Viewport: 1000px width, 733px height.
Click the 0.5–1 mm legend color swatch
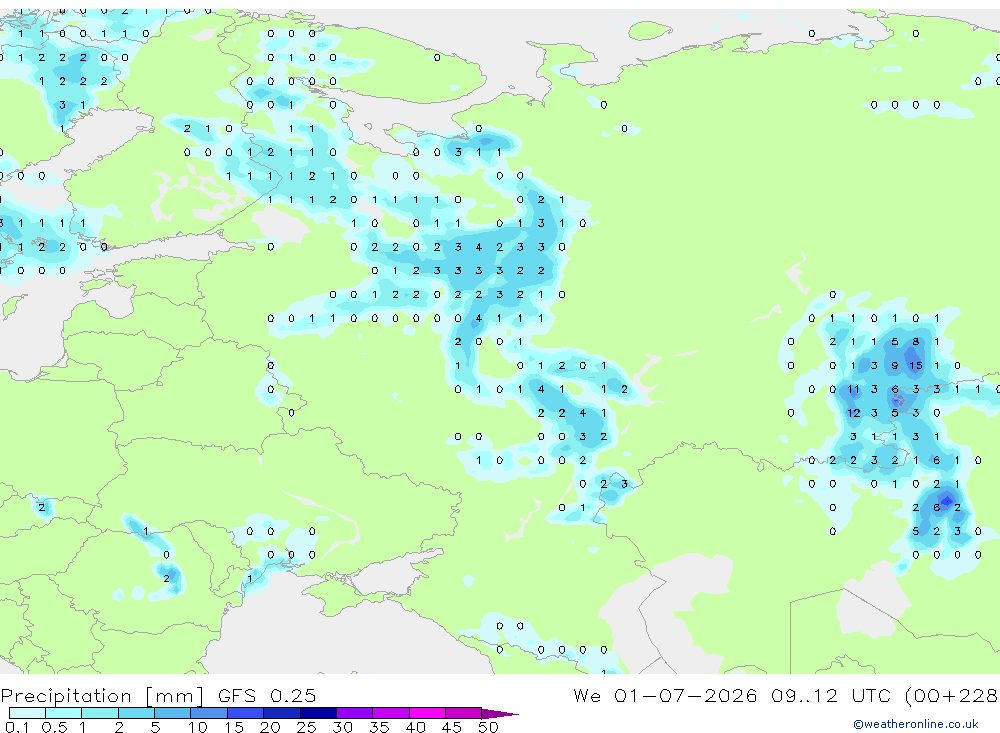point(63,713)
